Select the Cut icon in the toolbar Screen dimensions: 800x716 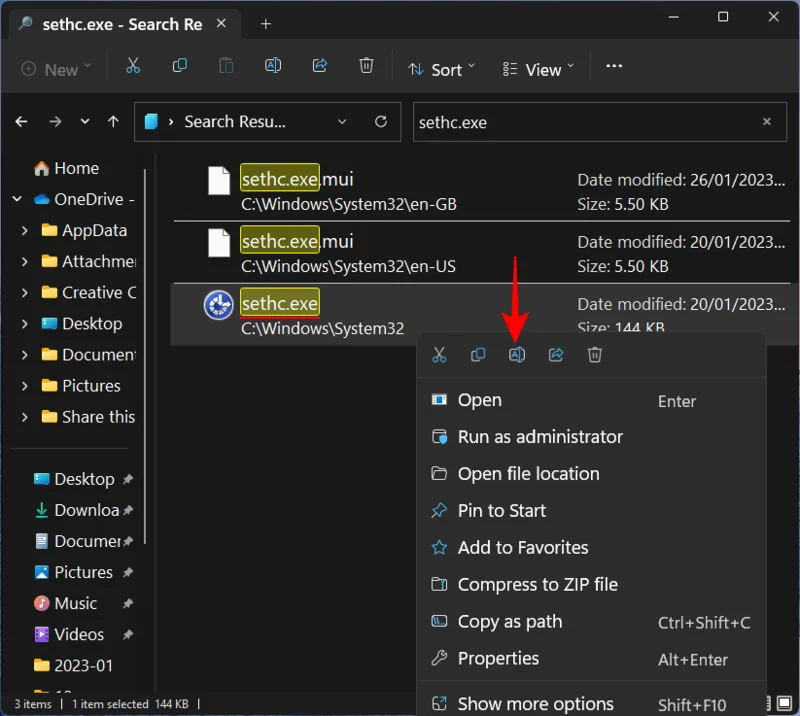point(132,66)
